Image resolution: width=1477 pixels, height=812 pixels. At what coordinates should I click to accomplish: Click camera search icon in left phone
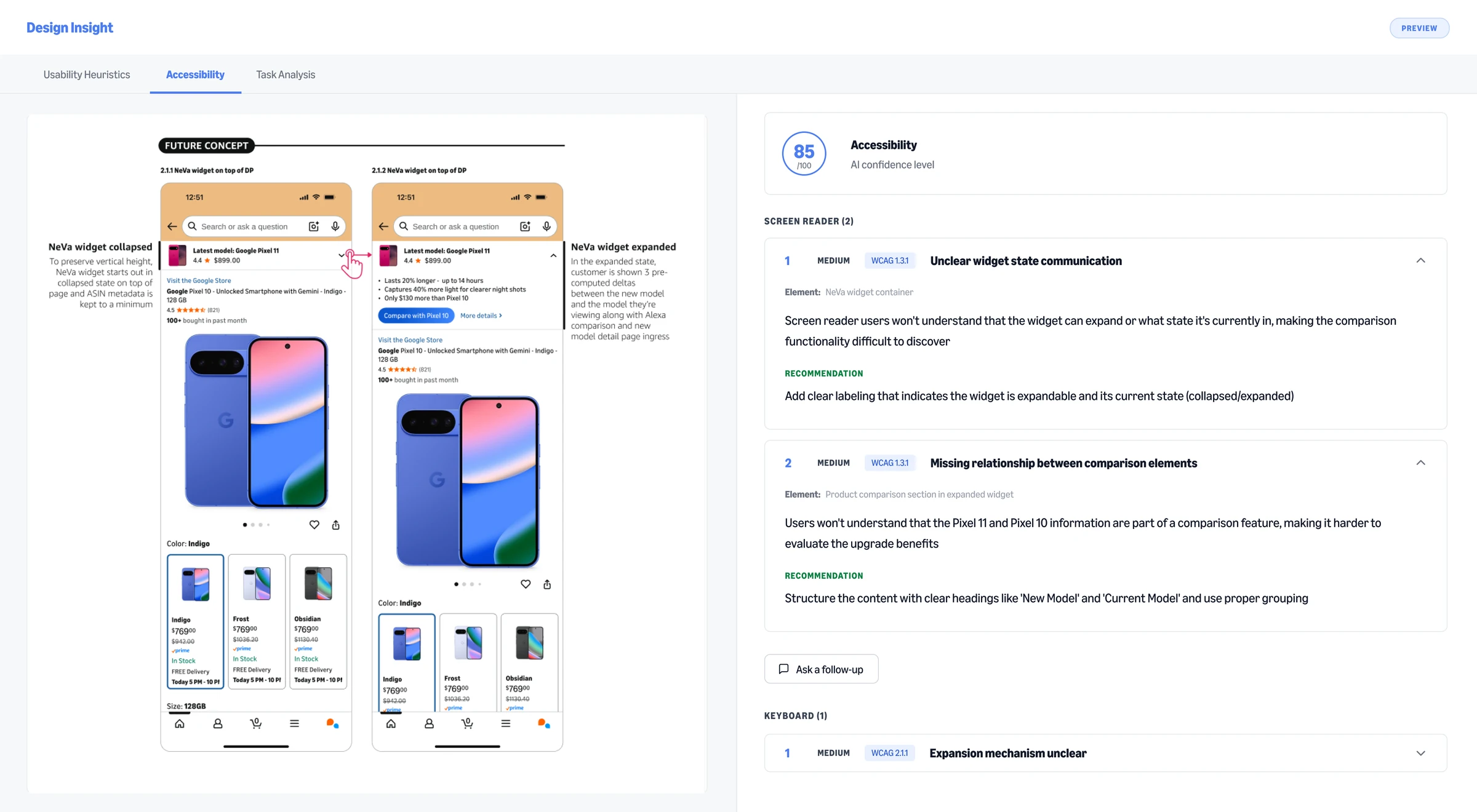(314, 226)
